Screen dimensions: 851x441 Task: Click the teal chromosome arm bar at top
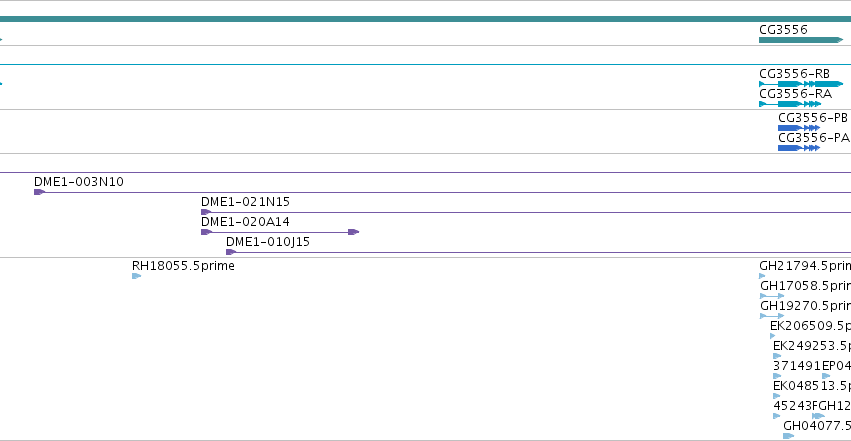(426, 19)
